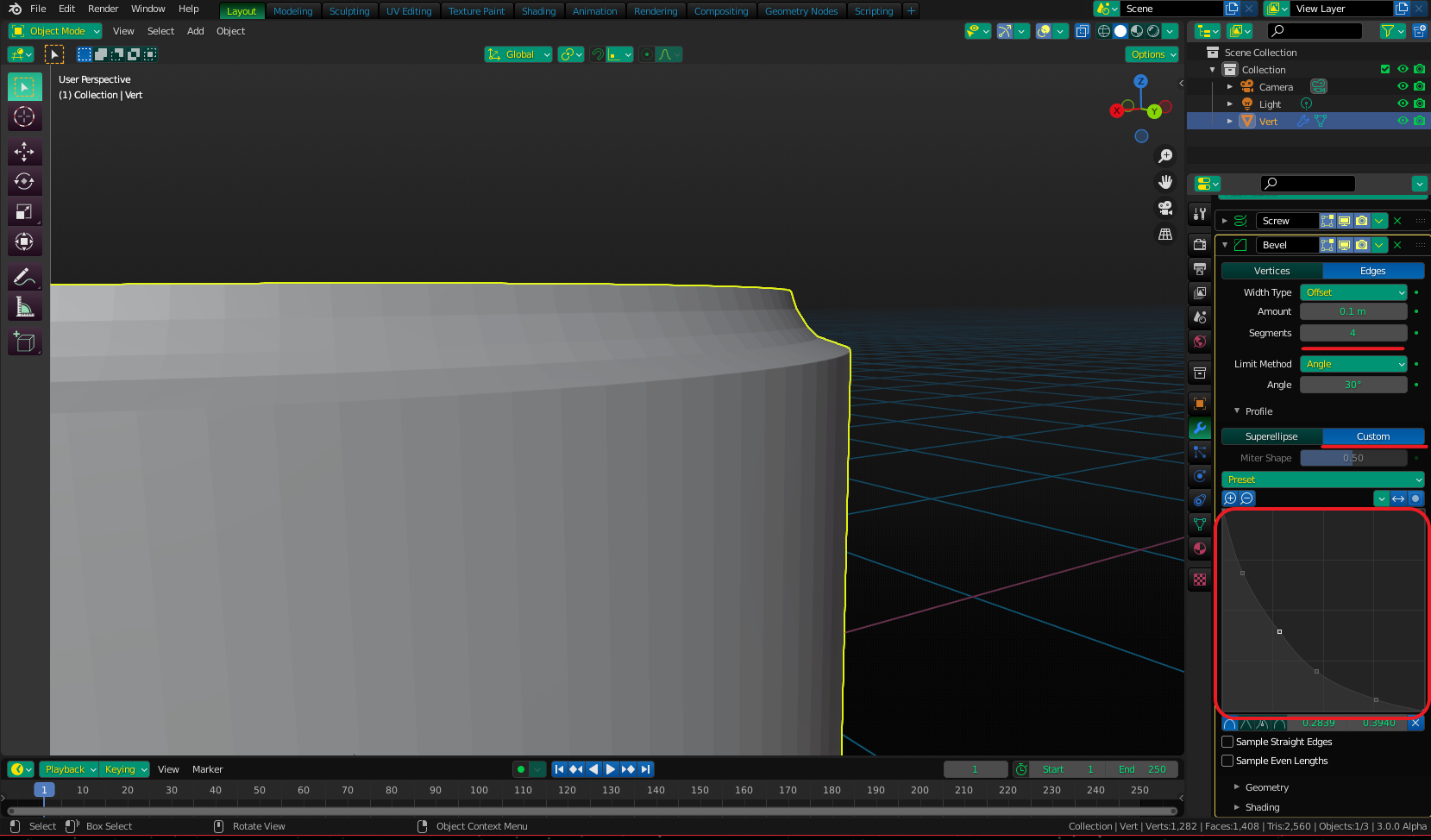Click the Bevel Amount value slider
Image resolution: width=1431 pixels, height=840 pixels.
[x=1353, y=311]
